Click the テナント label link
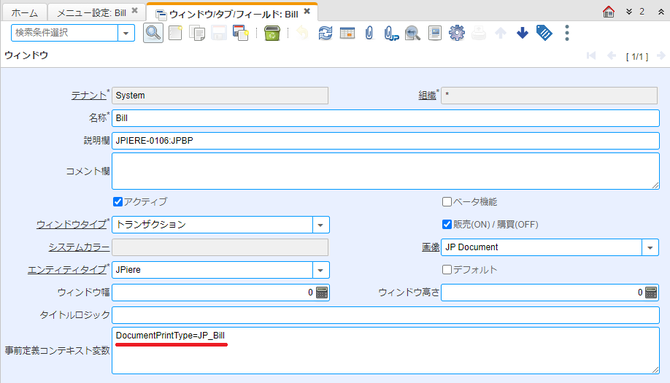This screenshot has width=670, height=383. [88, 95]
